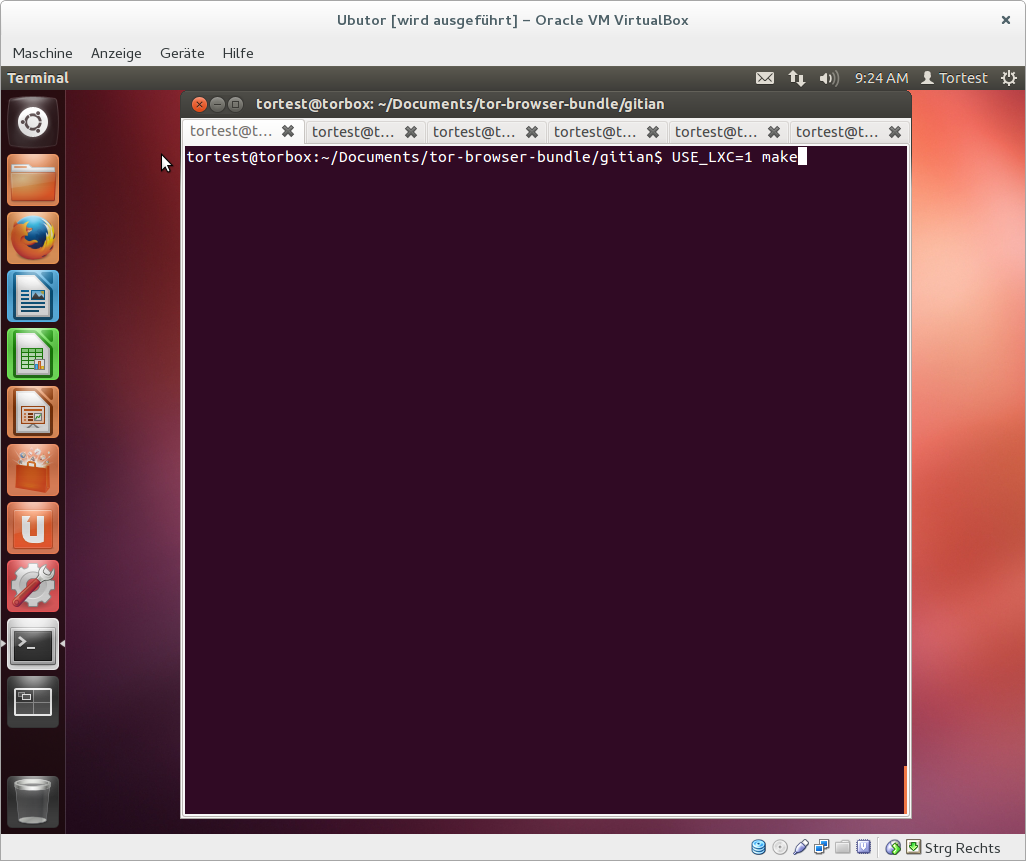The height and width of the screenshot is (861, 1026).
Task: Open the system power gear menu
Action: coord(1008,78)
